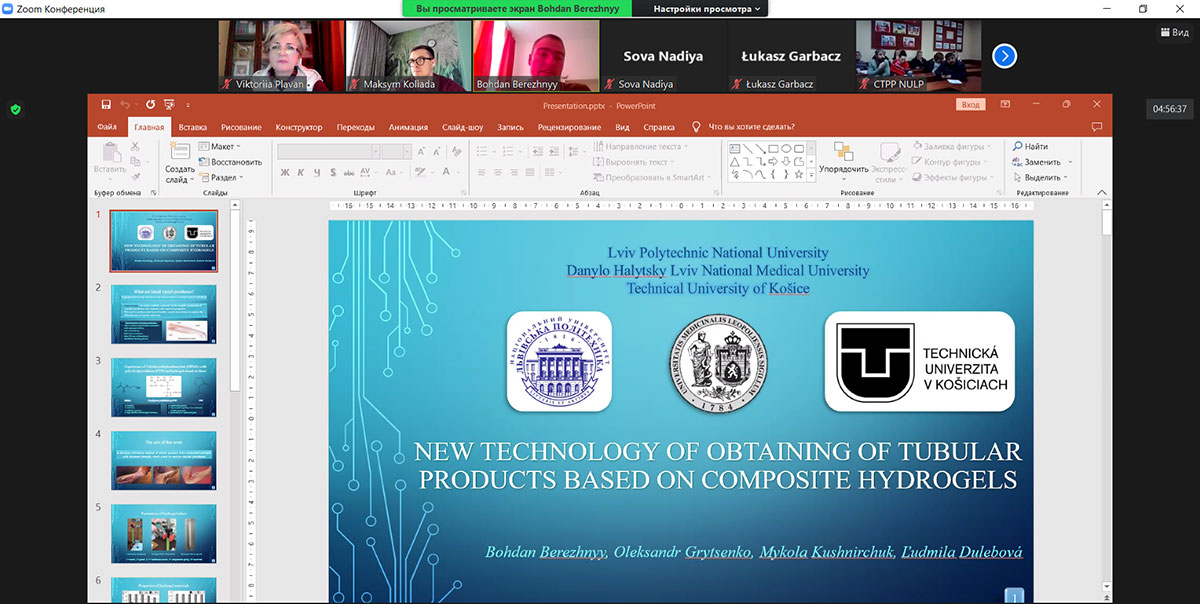
Task: Click the Save icon in PowerPoint quick access toolbar
Action: pos(106,104)
